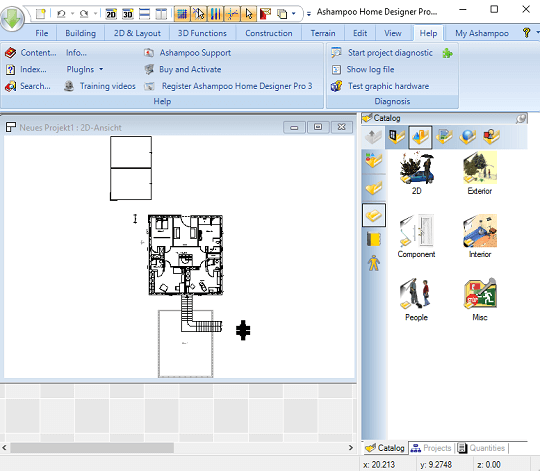Switch to the Quantities panel tab
This screenshot has width=540, height=471.
481,448
